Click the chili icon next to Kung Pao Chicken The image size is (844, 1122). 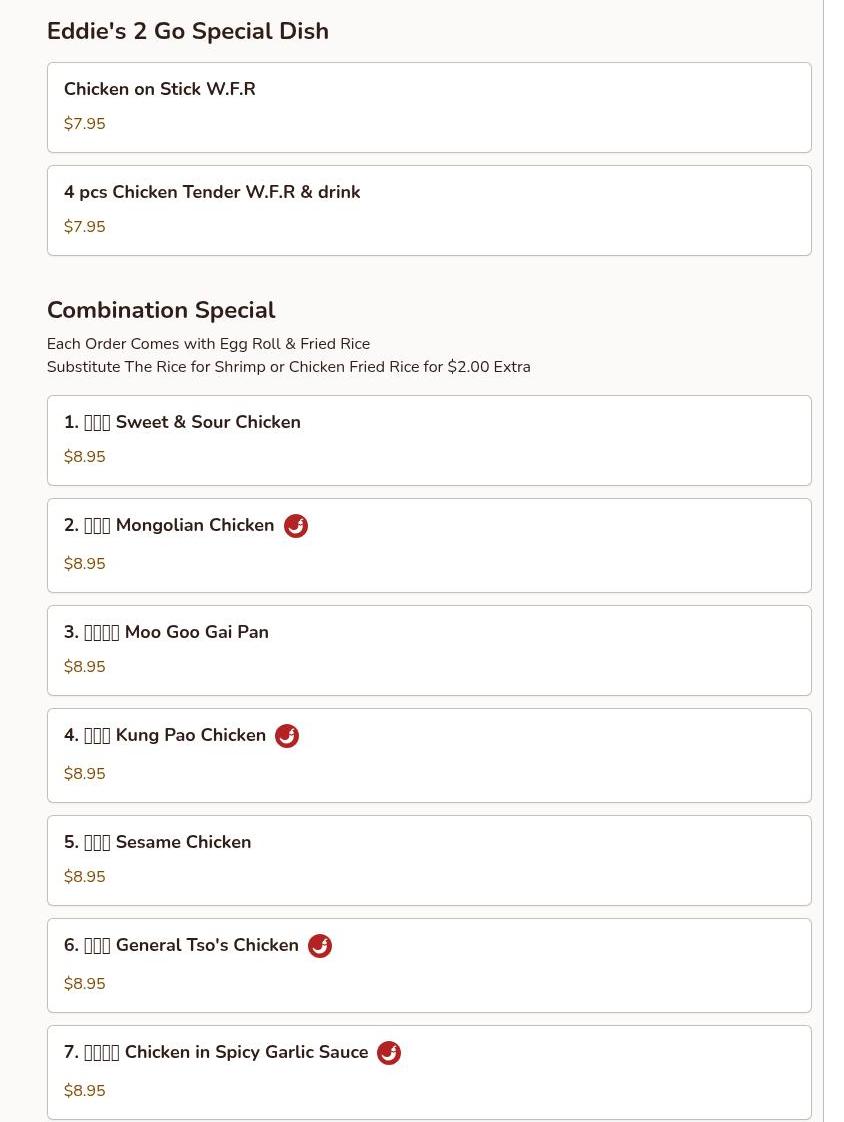point(287,736)
